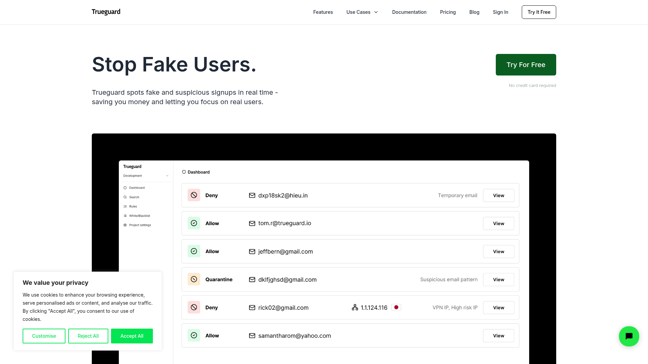Click the envelope icon beside dxp18sk2@hieu.in
Image resolution: width=648 pixels, height=364 pixels.
(x=252, y=195)
